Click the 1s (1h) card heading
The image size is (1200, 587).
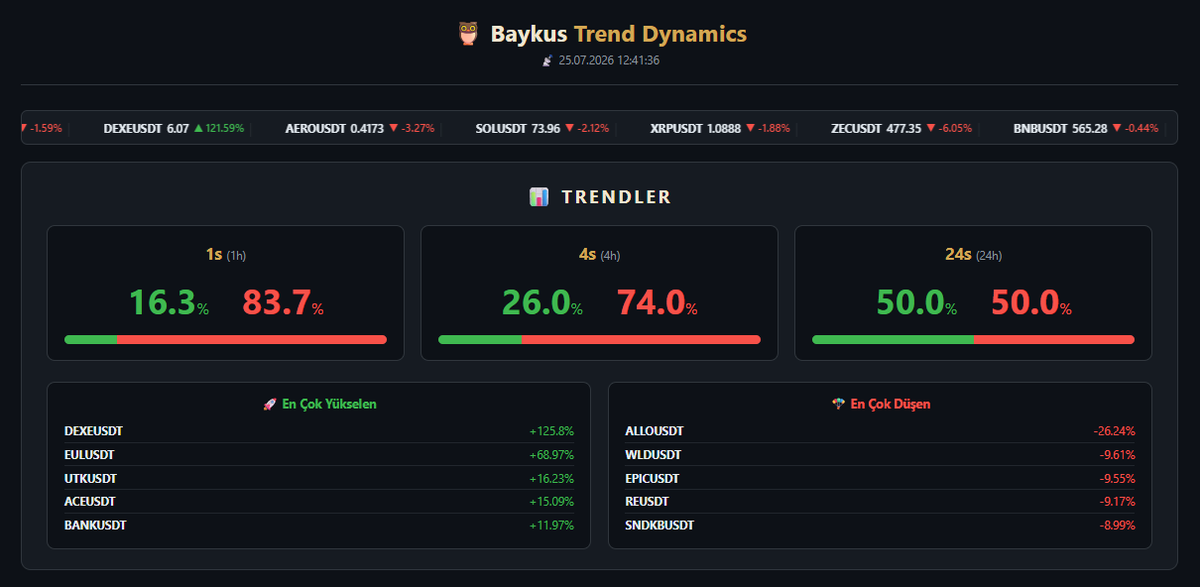coord(225,255)
